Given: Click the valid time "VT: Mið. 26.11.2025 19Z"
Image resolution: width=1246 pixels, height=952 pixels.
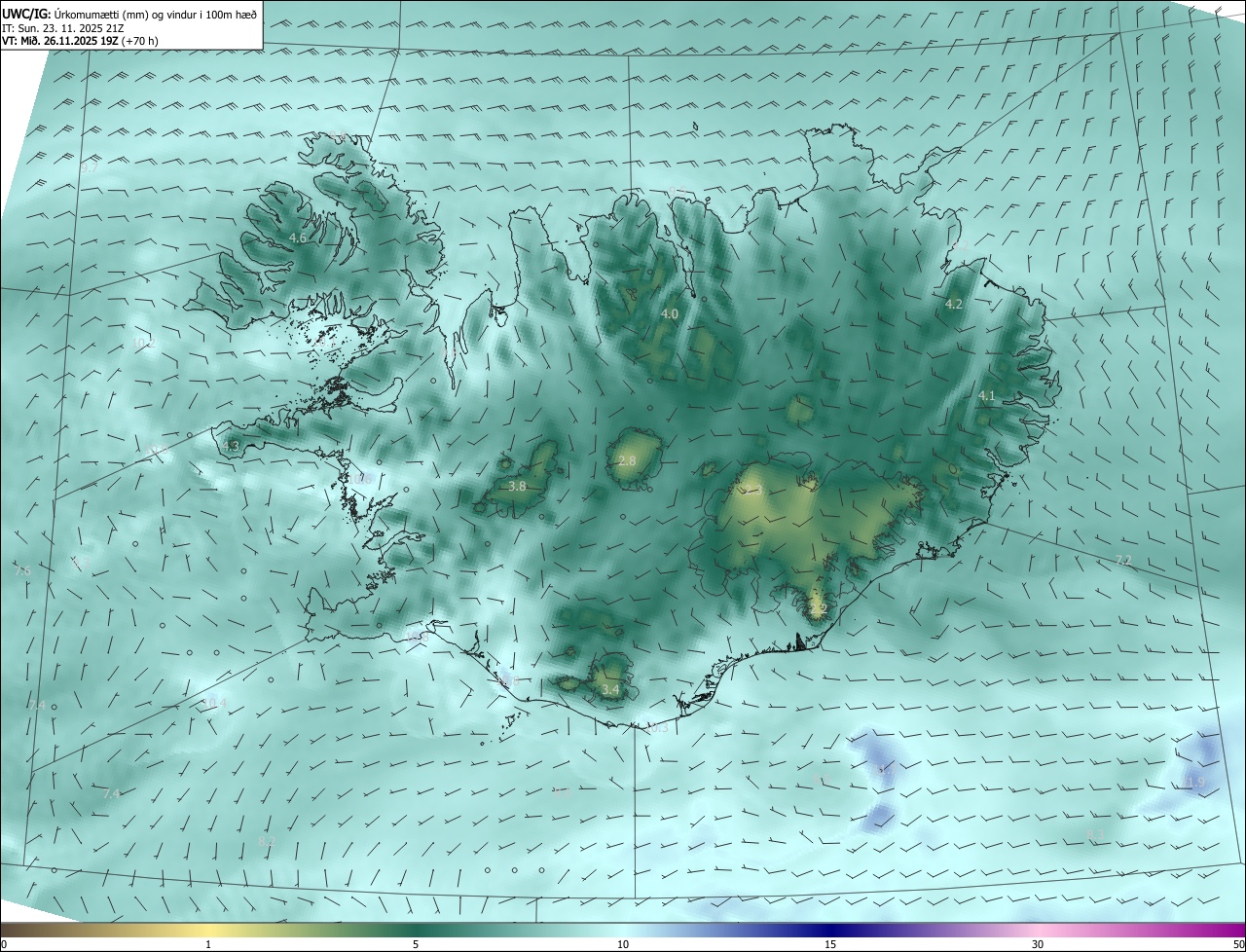Looking at the screenshot, I should (60, 41).
